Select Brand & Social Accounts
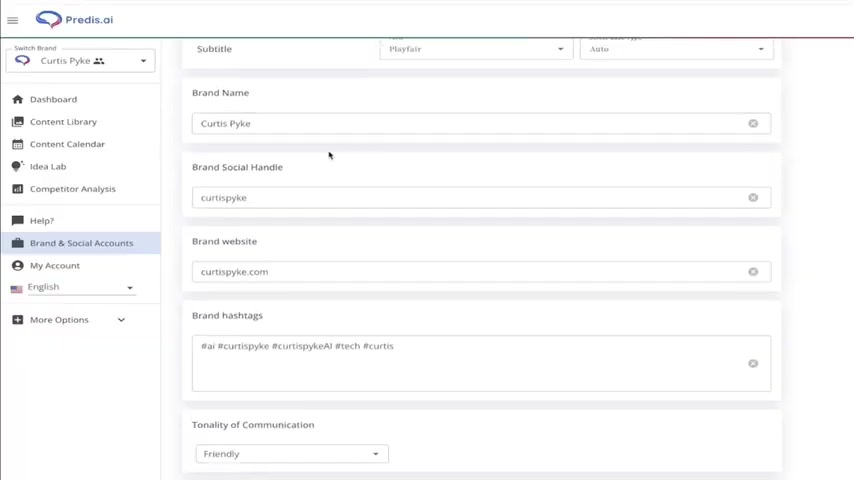 pyautogui.click(x=81, y=243)
